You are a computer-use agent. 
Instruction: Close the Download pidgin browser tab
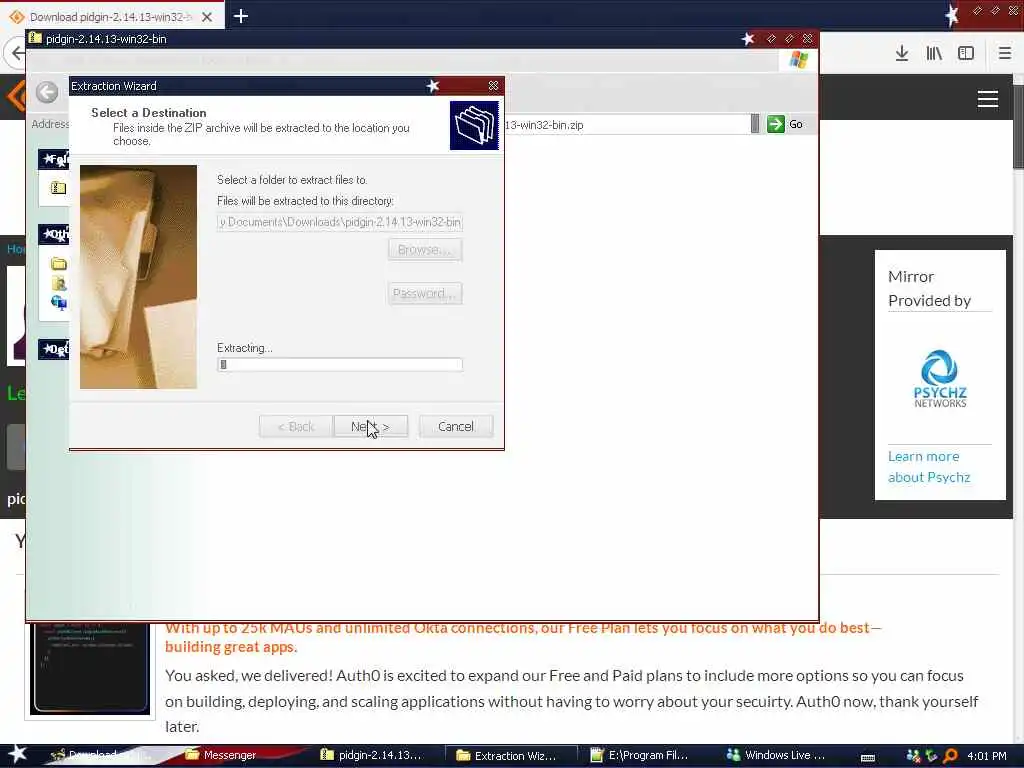tap(207, 17)
